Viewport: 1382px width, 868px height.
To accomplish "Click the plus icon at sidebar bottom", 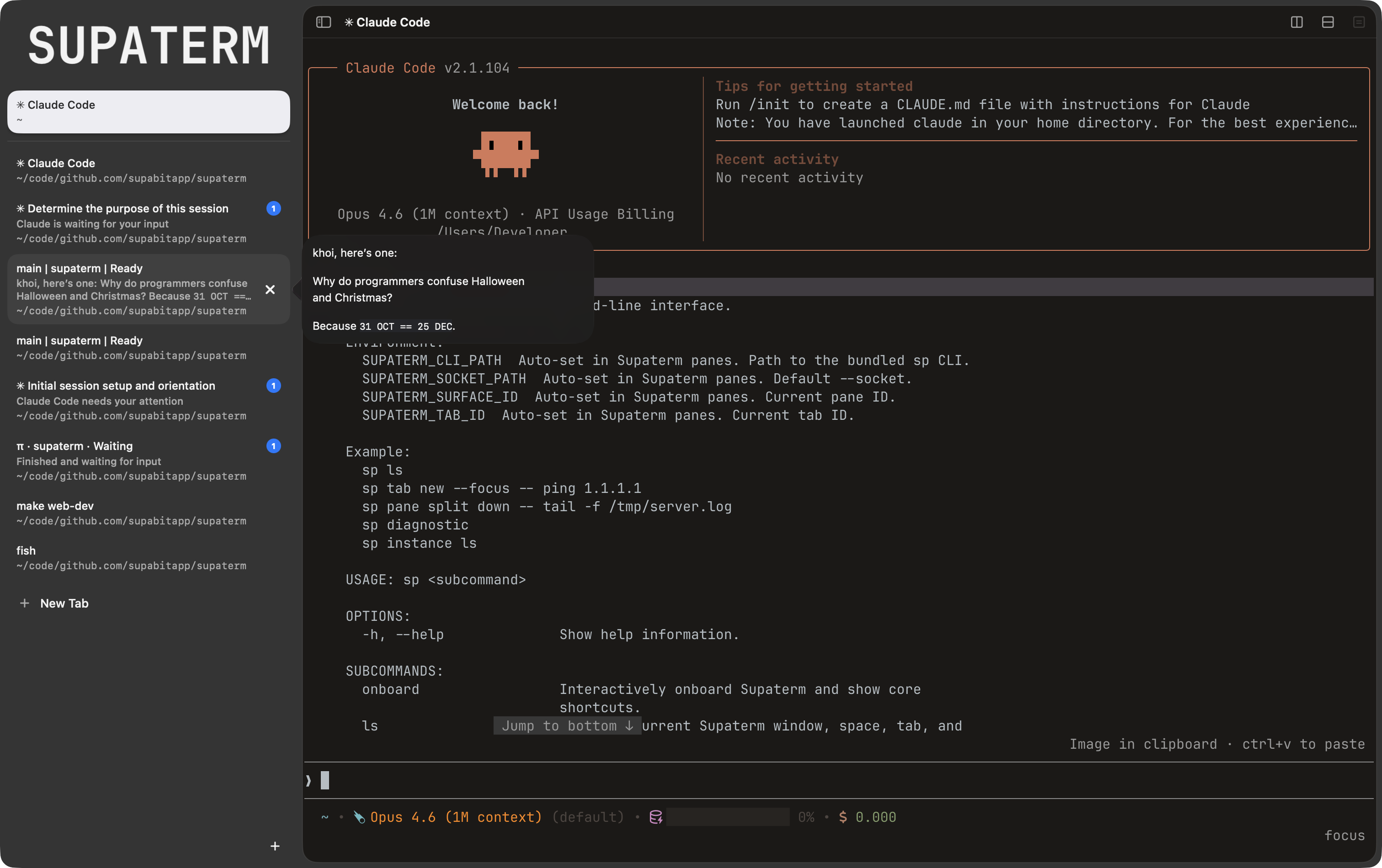I will 275,846.
